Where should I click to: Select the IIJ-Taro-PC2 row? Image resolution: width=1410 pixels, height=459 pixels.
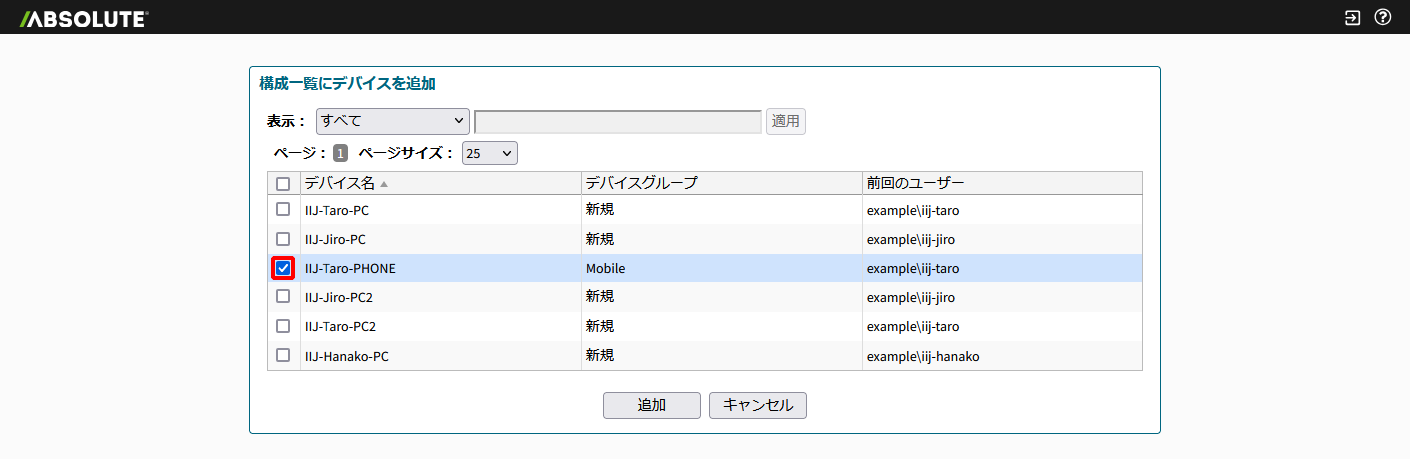[705, 326]
